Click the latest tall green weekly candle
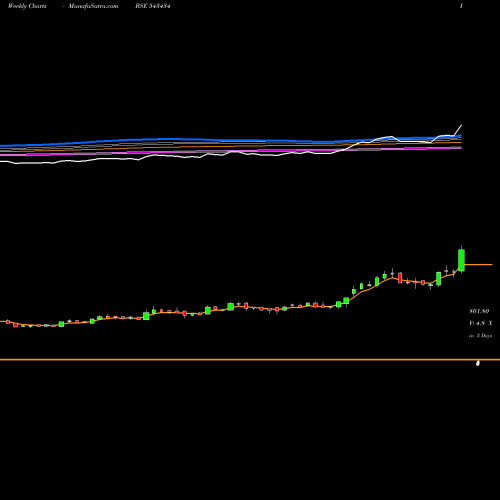 [x=461, y=260]
